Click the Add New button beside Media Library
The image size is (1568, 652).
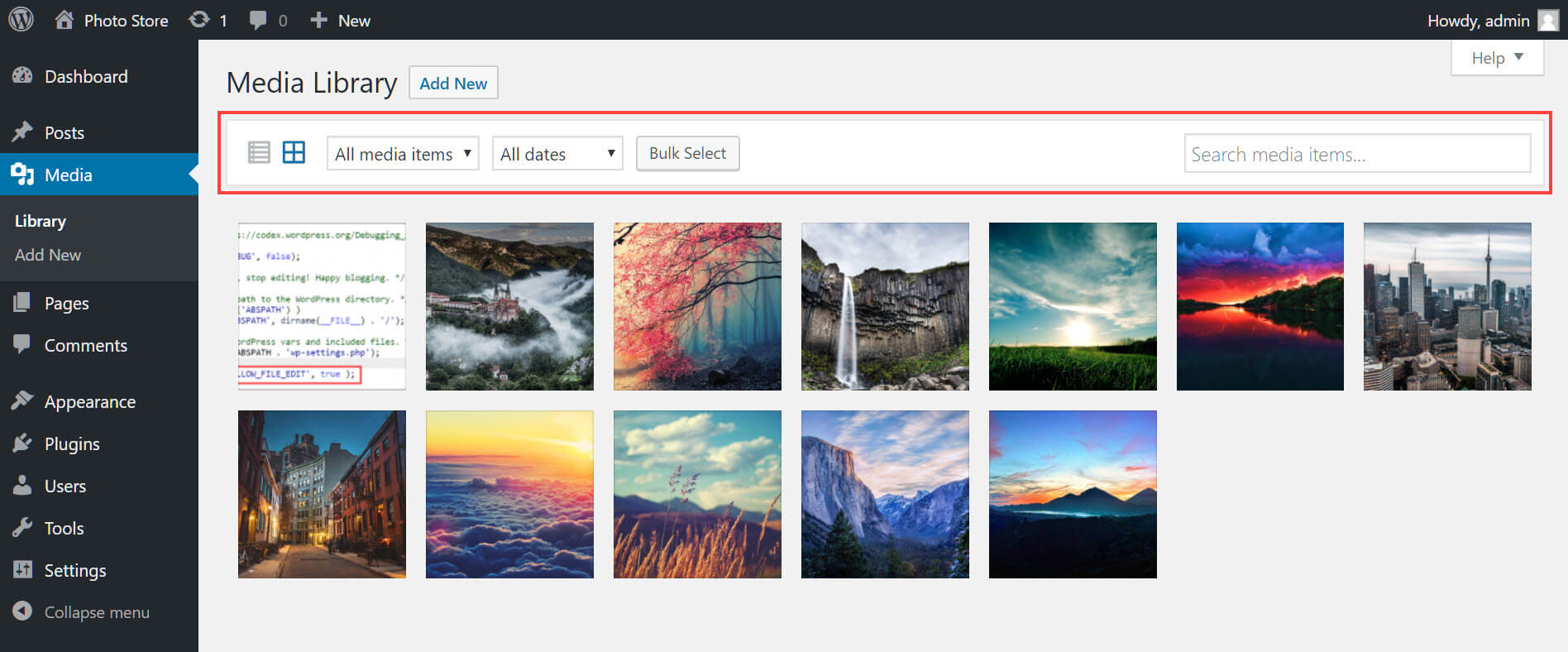coord(453,83)
